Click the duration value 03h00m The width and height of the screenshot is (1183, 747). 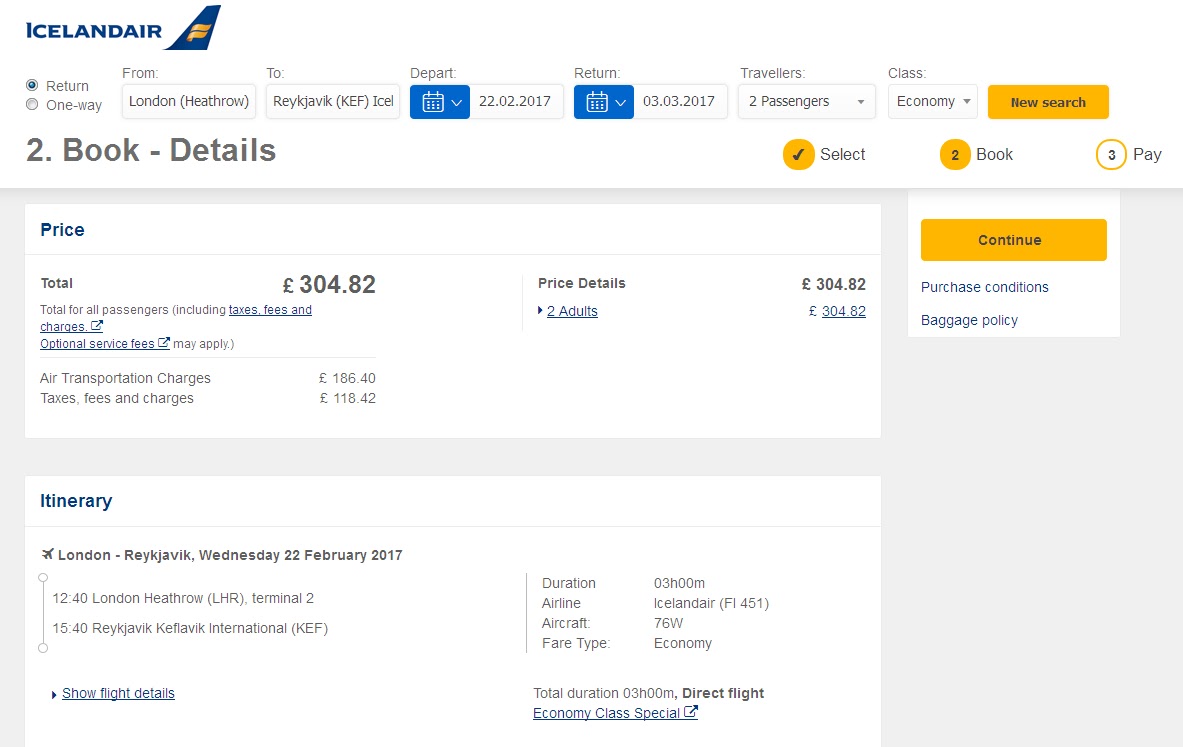point(679,583)
